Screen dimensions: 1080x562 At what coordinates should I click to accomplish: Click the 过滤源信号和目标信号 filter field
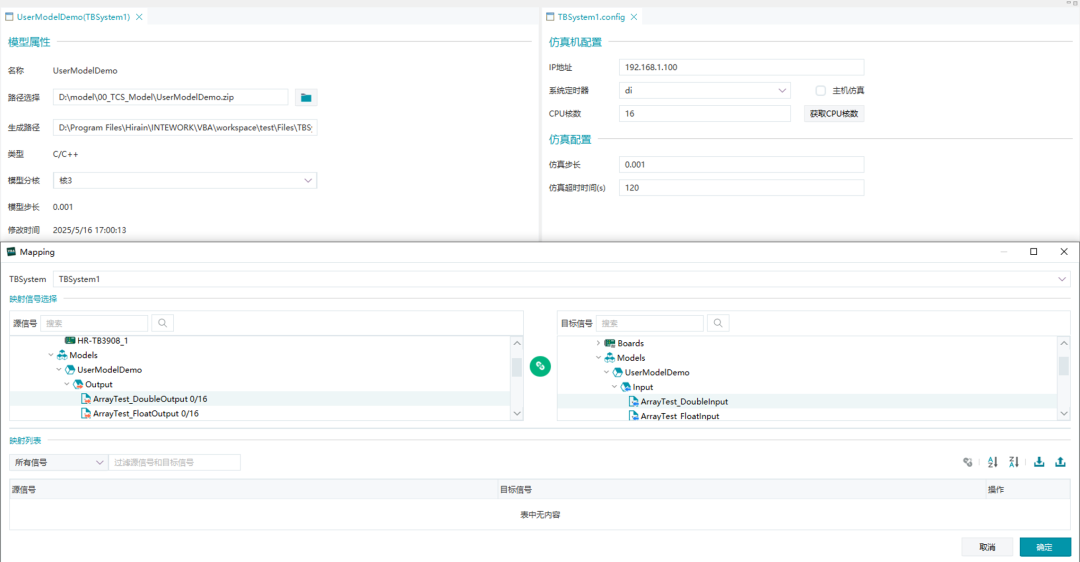point(174,462)
